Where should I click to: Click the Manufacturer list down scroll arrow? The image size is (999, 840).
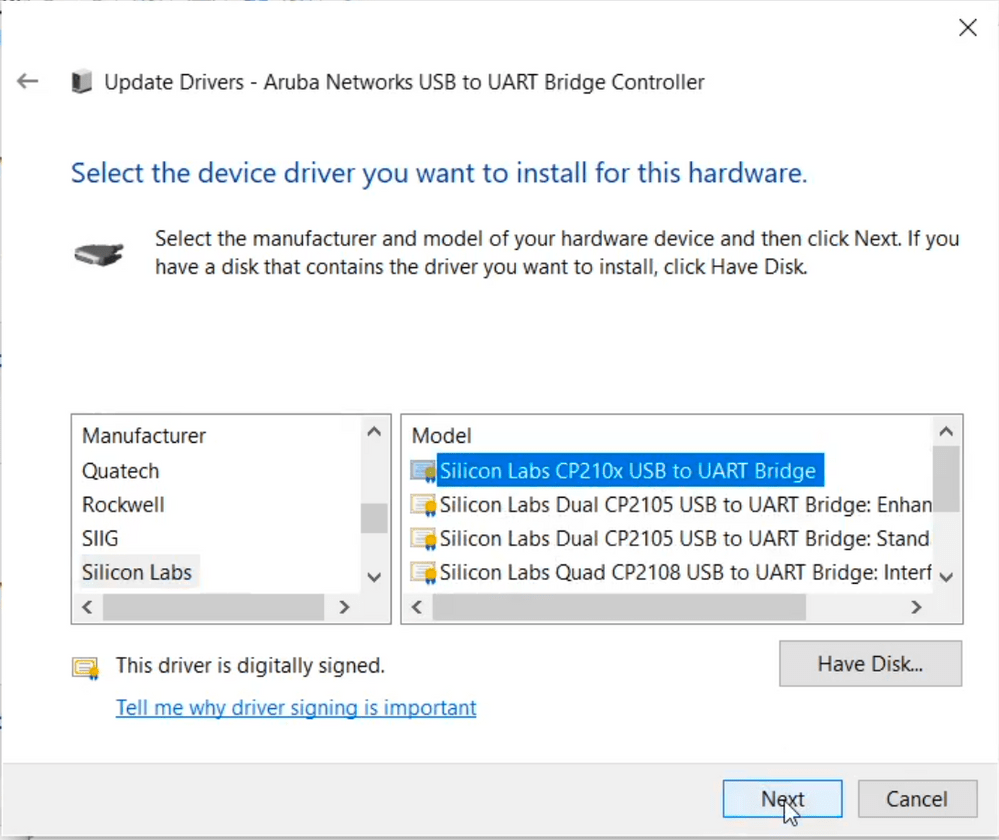pos(373,577)
